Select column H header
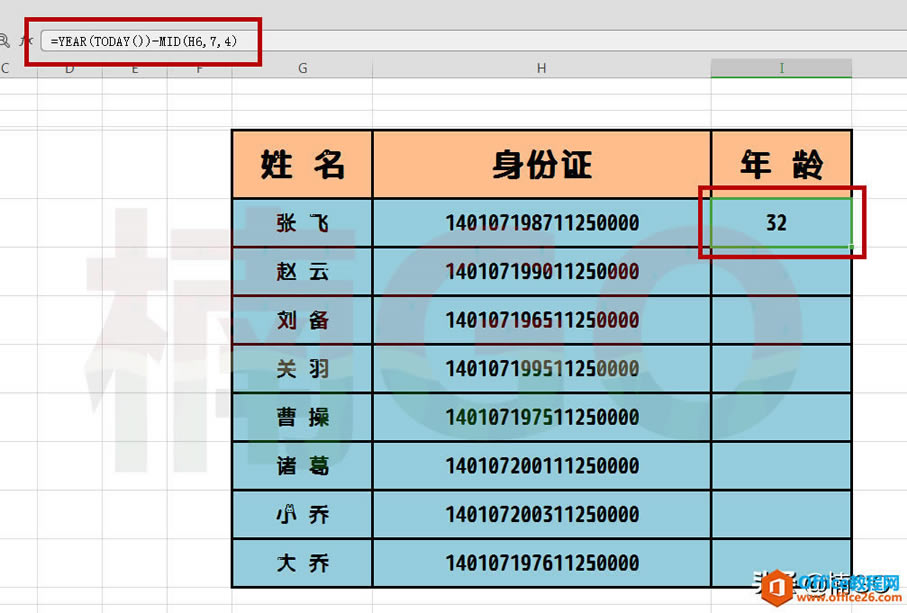907x613 pixels. tap(541, 68)
